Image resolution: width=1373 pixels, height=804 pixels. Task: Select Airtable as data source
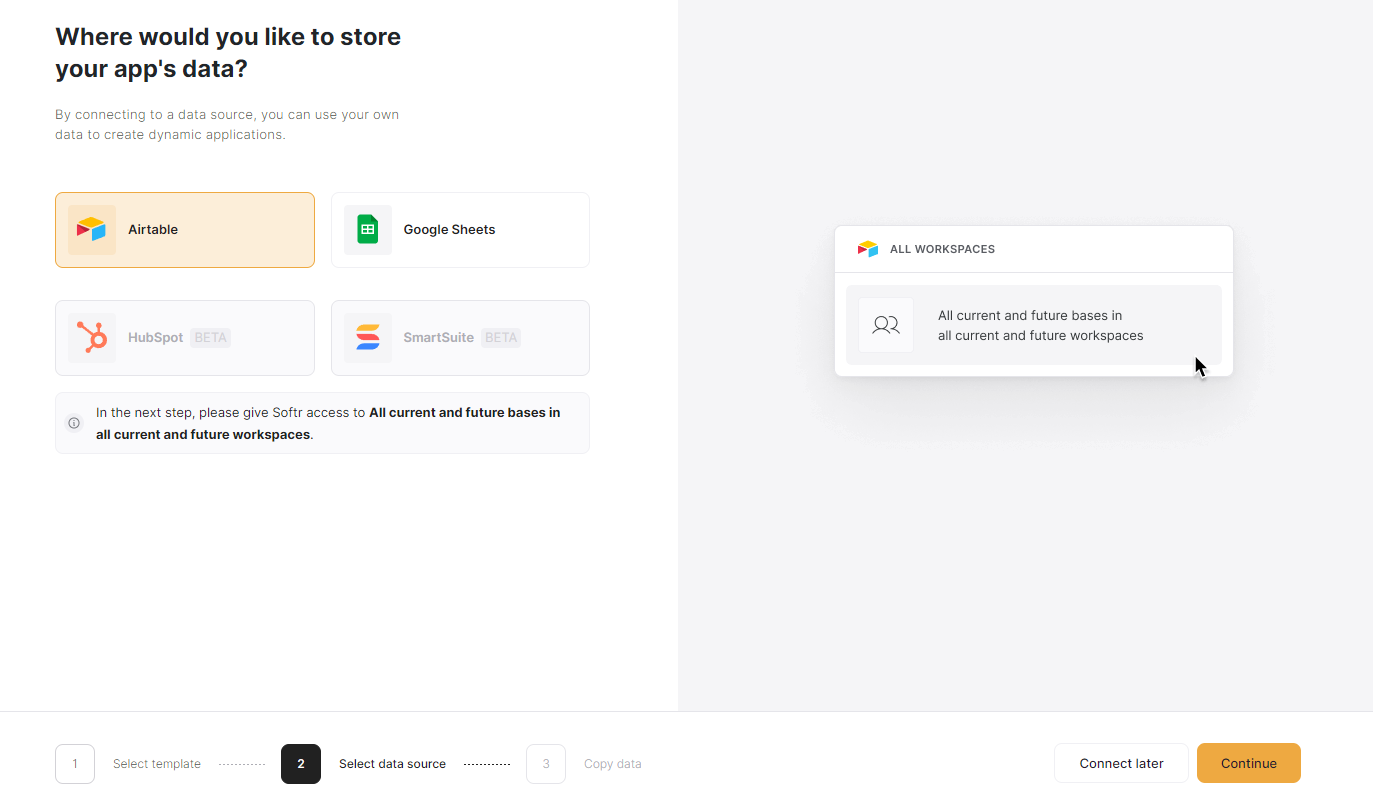pyautogui.click(x=185, y=230)
